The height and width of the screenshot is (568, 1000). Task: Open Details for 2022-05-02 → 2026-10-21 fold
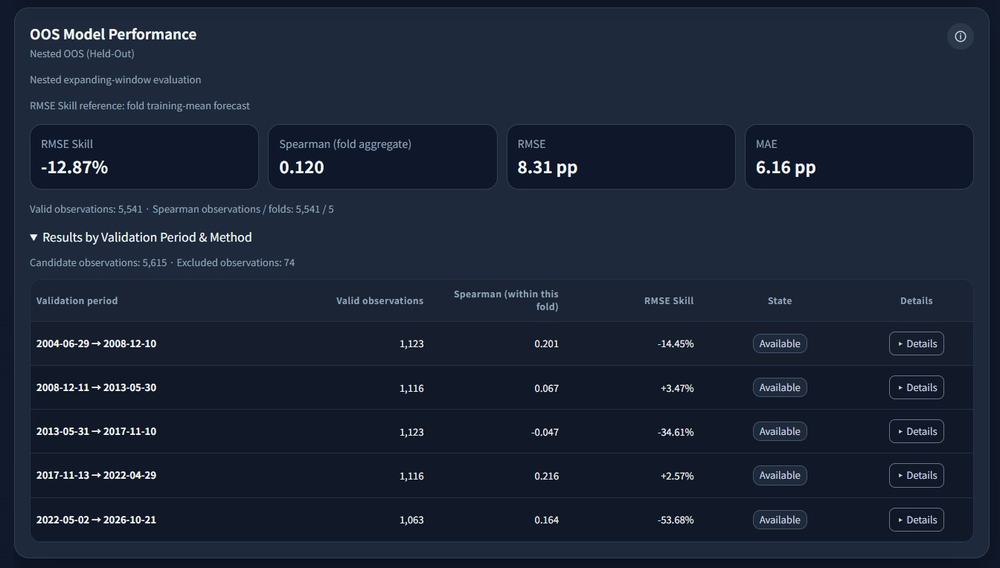pos(916,520)
